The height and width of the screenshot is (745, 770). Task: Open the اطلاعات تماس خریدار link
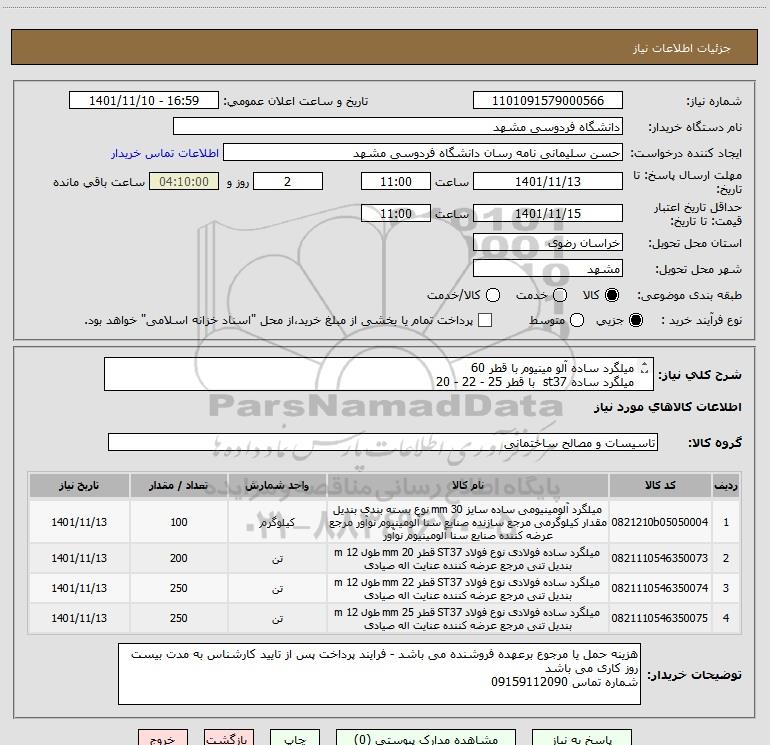(165, 153)
